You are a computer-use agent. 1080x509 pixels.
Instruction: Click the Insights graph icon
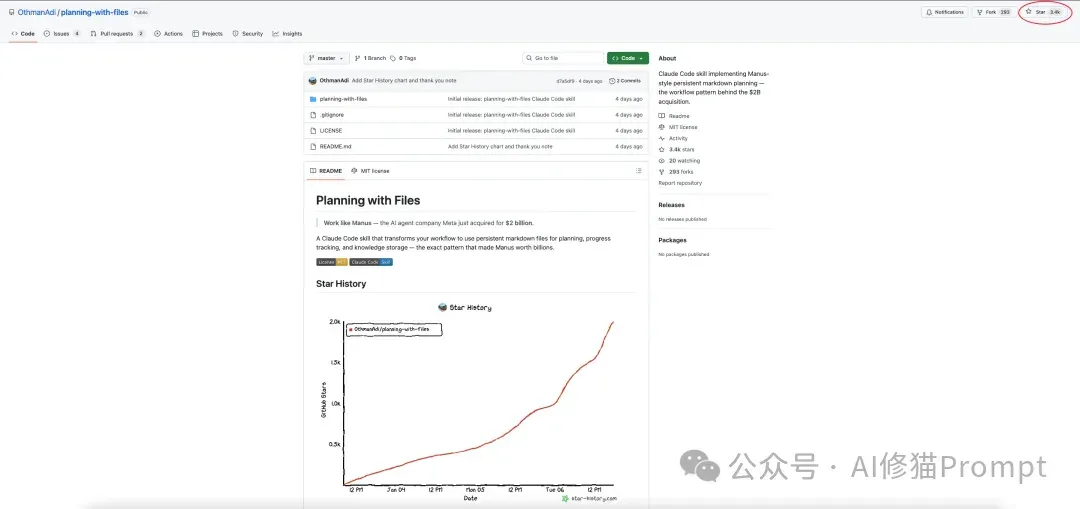pyautogui.click(x=276, y=33)
